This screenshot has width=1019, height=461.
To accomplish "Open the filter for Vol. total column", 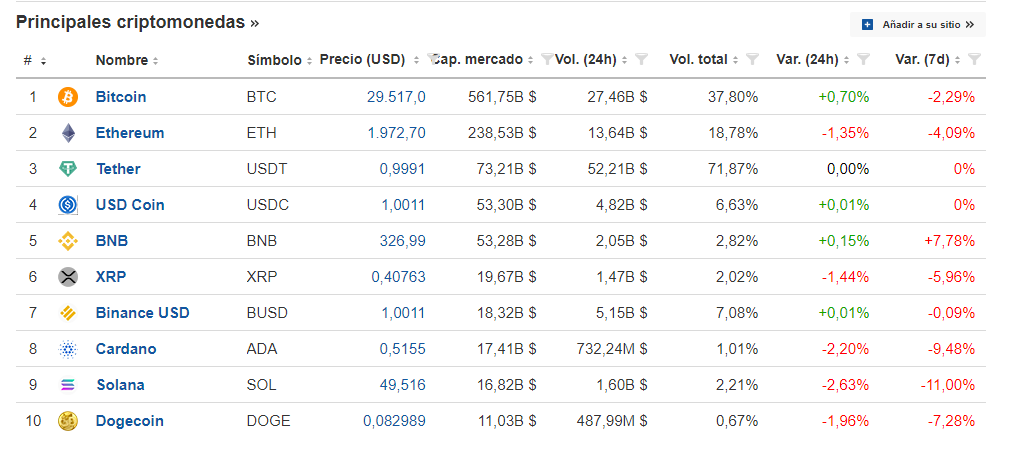I will pos(752,60).
